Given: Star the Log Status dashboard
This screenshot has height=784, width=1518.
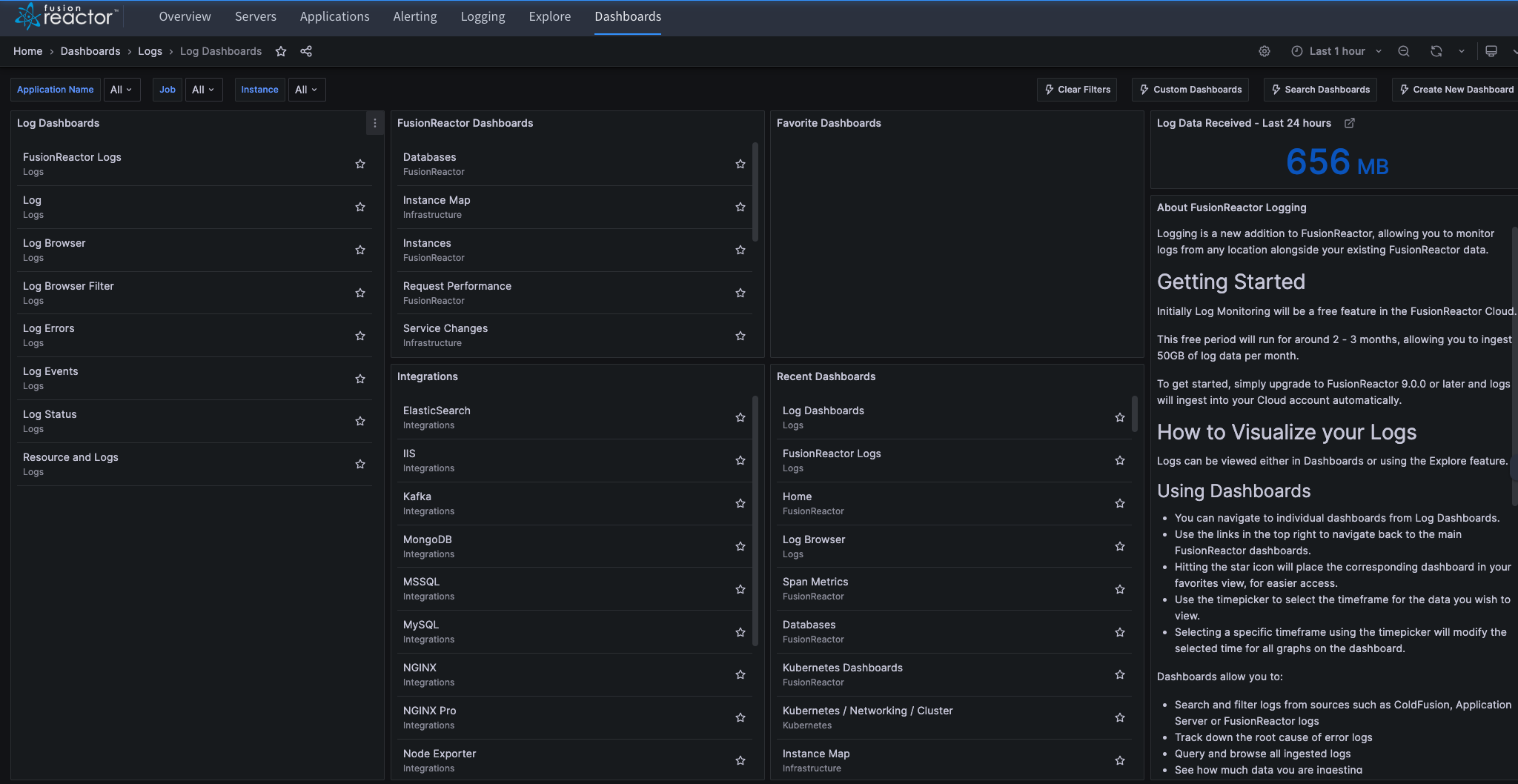Looking at the screenshot, I should pos(360,421).
